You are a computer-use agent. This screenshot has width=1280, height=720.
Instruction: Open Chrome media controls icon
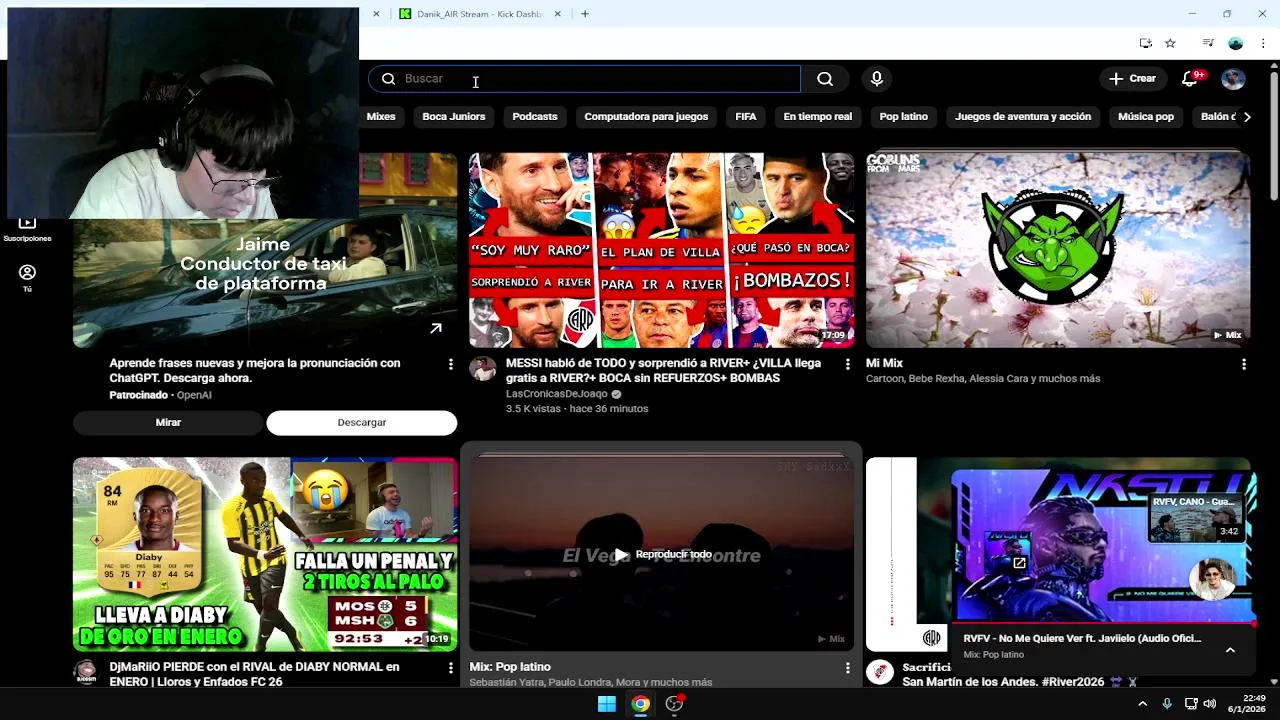pos(1208,43)
